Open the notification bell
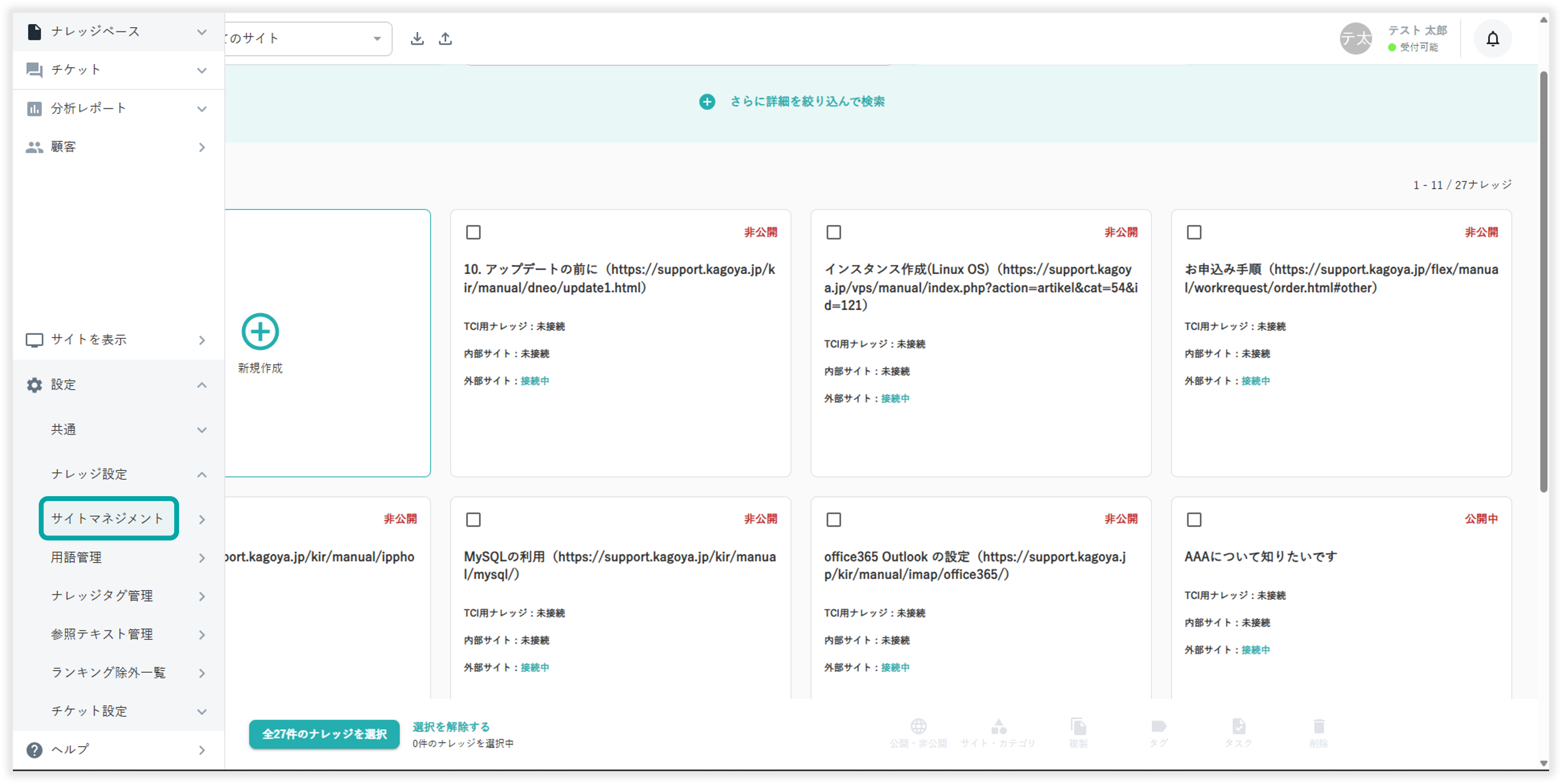 pos(1492,39)
